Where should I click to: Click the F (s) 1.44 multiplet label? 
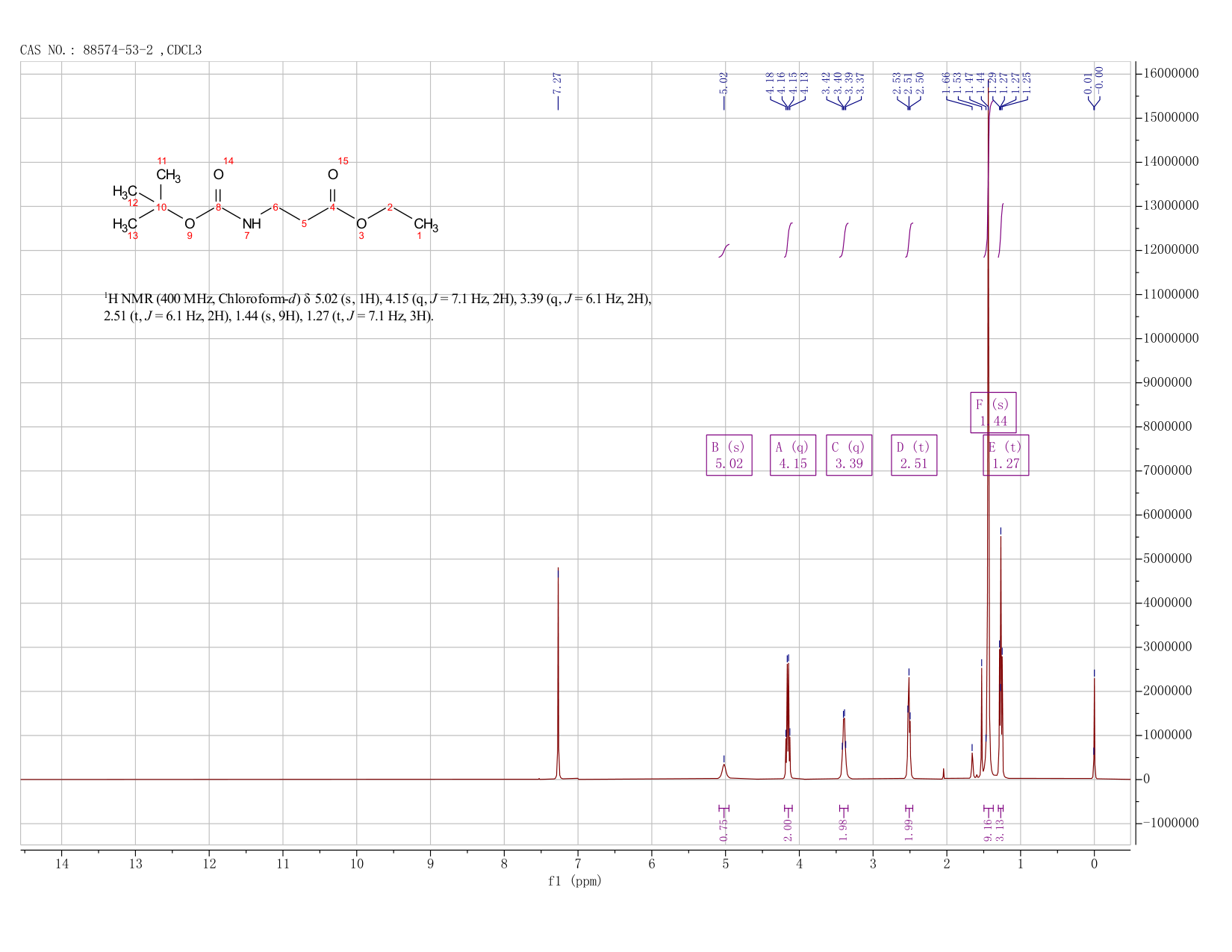[x=993, y=412]
